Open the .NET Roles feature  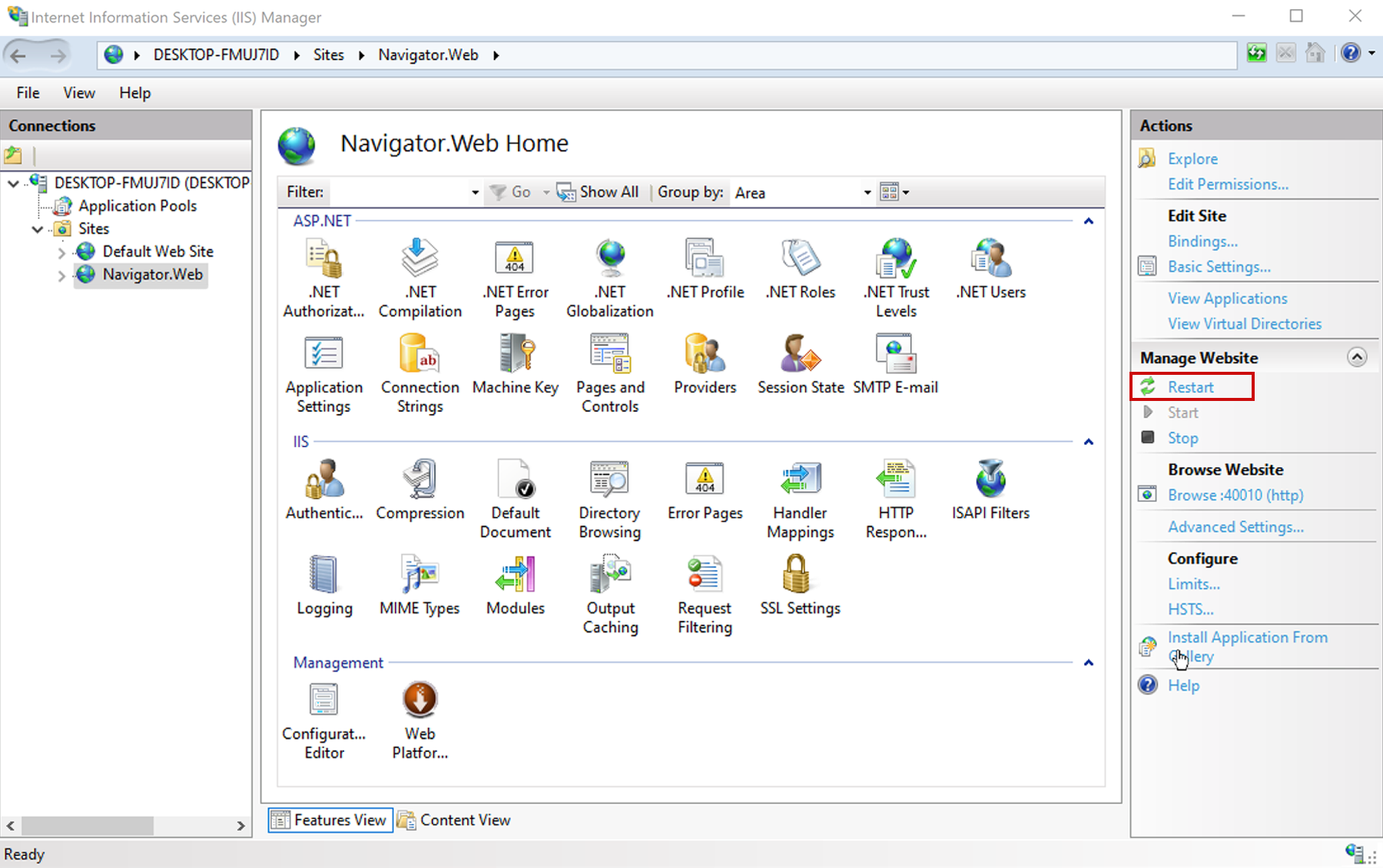pyautogui.click(x=801, y=269)
